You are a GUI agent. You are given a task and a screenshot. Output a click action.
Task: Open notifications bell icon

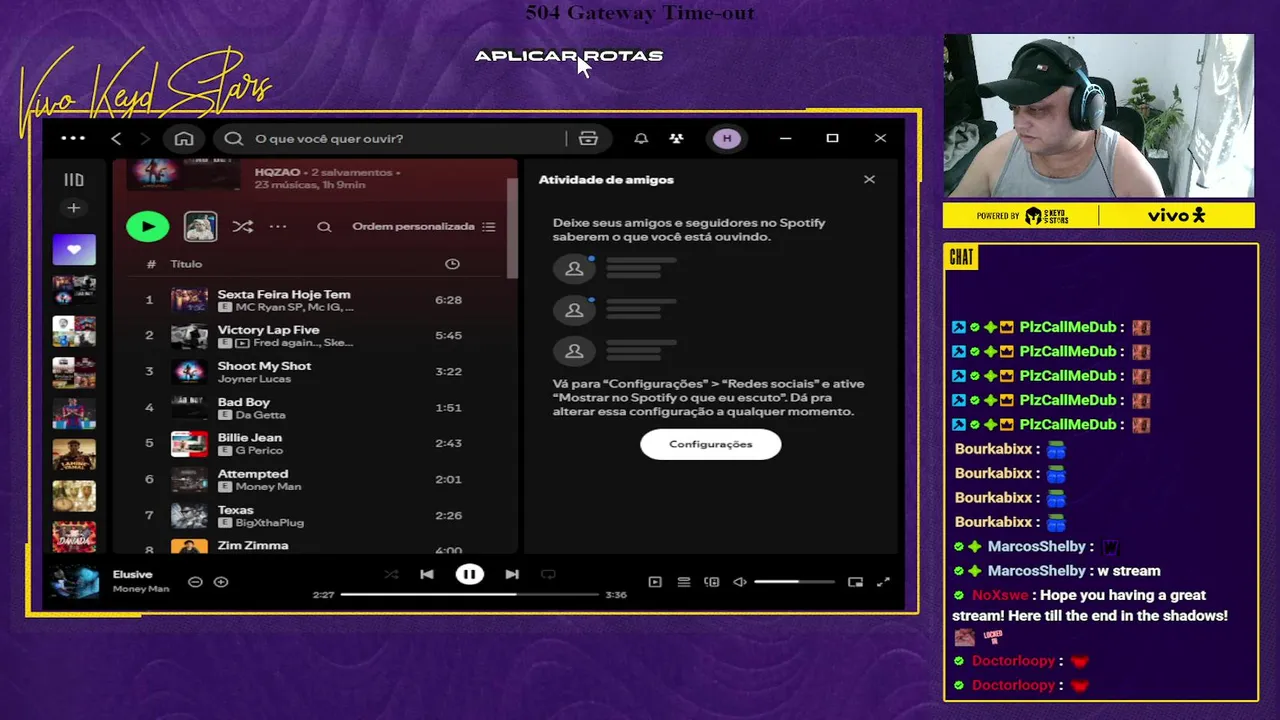point(641,139)
